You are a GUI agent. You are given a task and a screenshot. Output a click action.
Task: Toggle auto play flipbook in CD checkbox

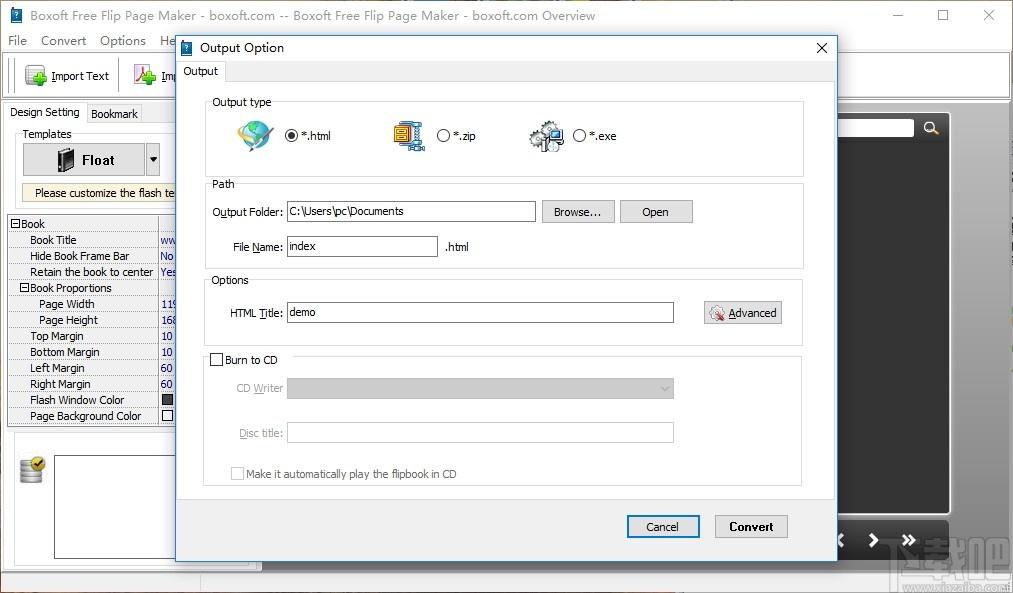tap(237, 473)
